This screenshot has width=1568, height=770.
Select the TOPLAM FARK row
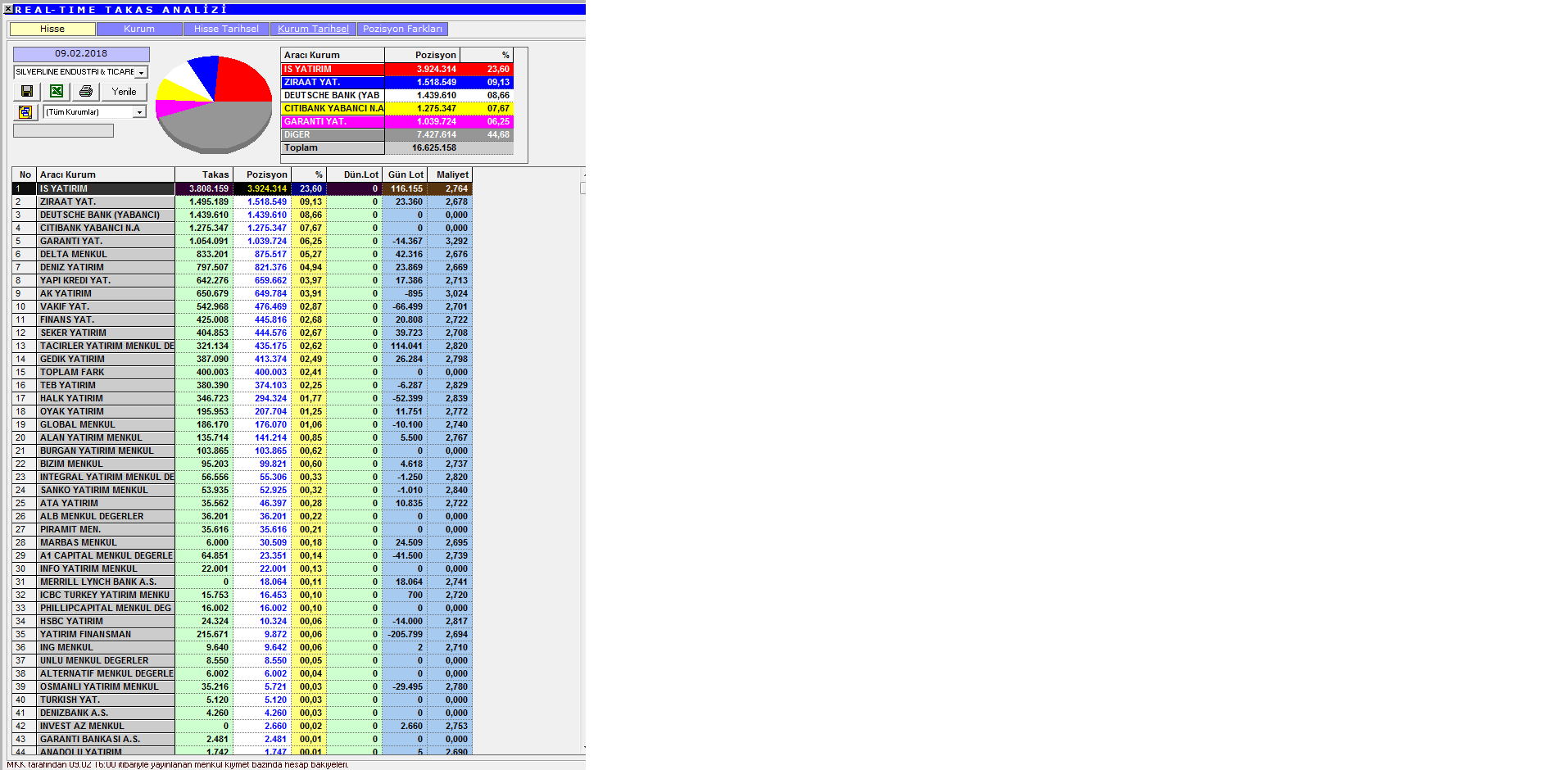pyautogui.click(x=242, y=372)
